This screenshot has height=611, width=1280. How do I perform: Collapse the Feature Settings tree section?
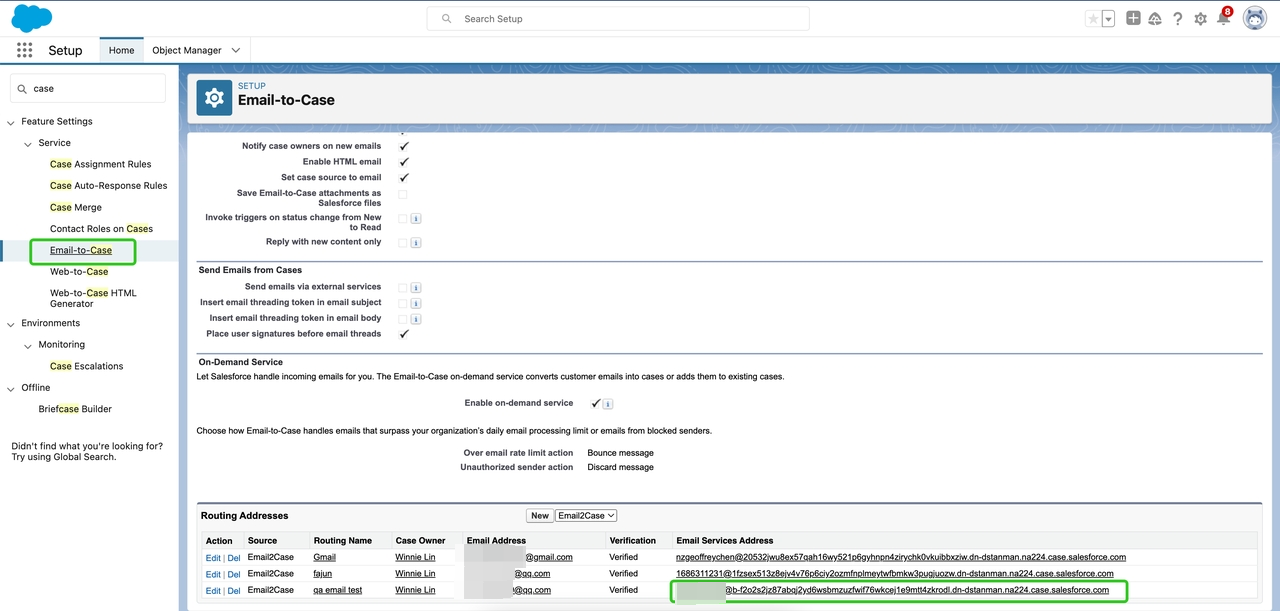tap(11, 122)
